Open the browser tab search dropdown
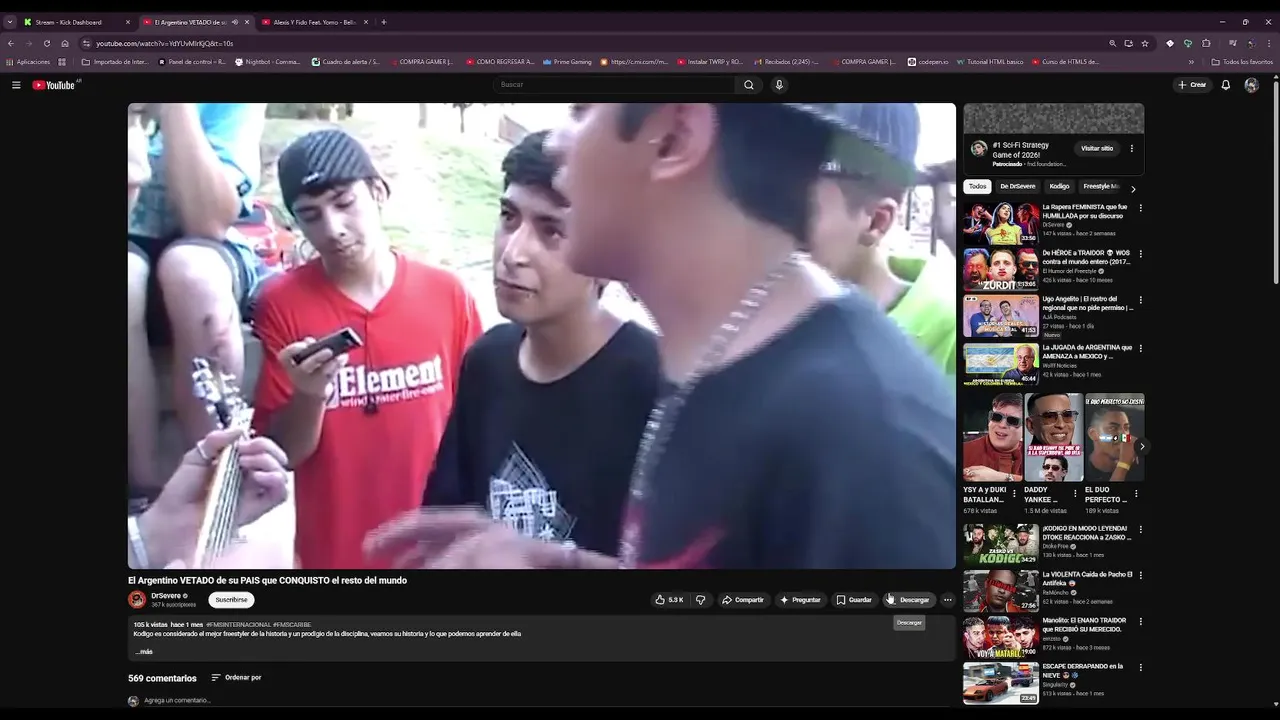The image size is (1280, 720). click(x=10, y=22)
